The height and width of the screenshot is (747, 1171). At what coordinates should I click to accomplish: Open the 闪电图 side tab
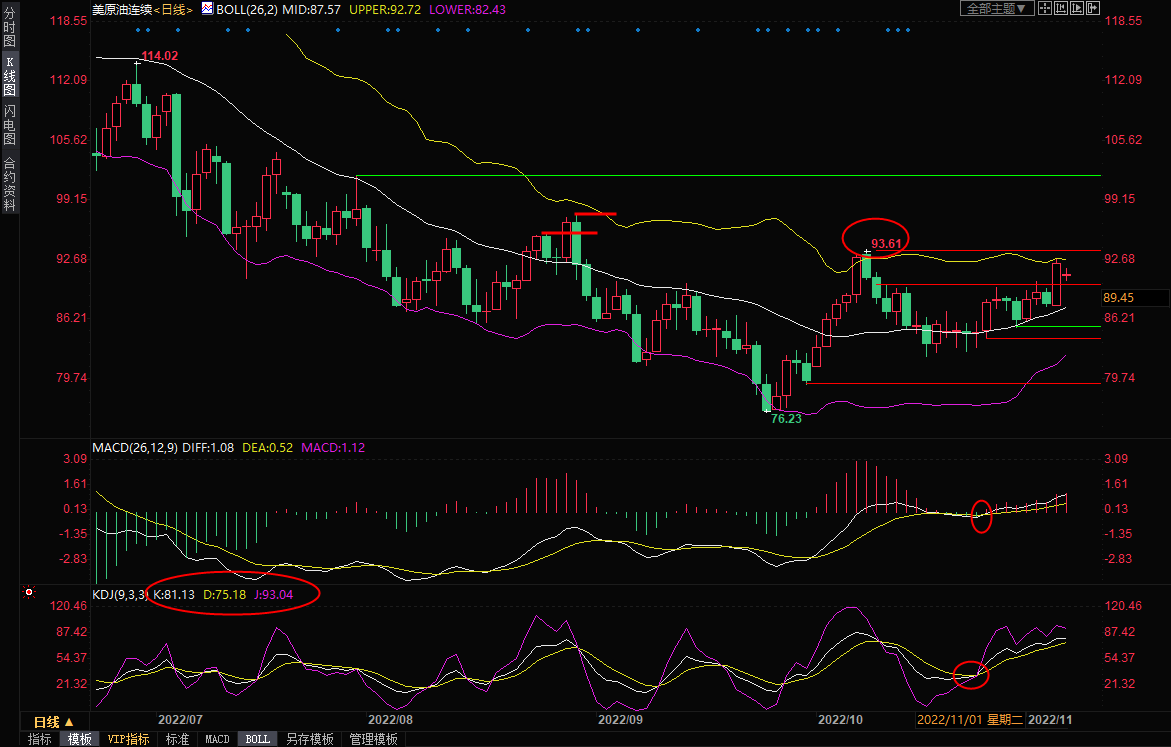(x=9, y=124)
